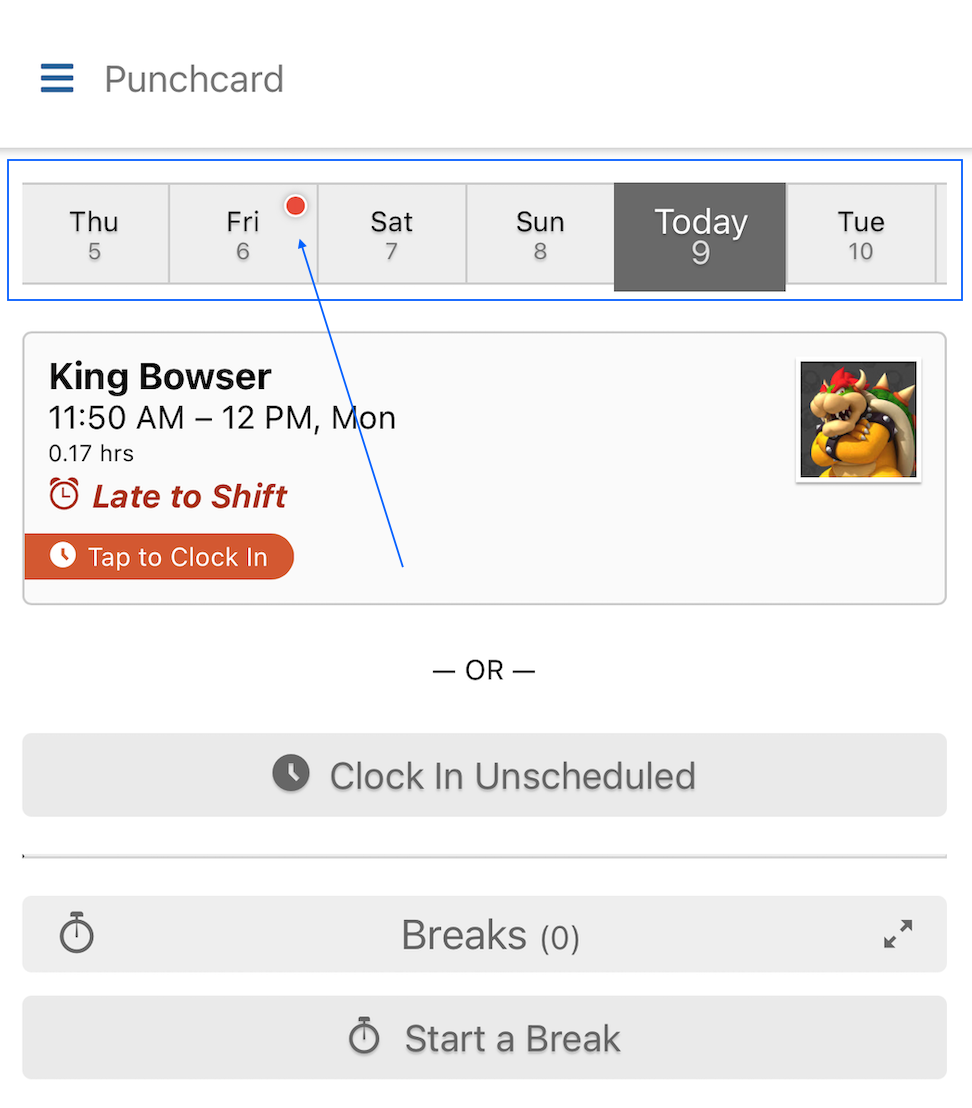
Task: Click the Late to Shift warning text
Action: click(x=190, y=496)
